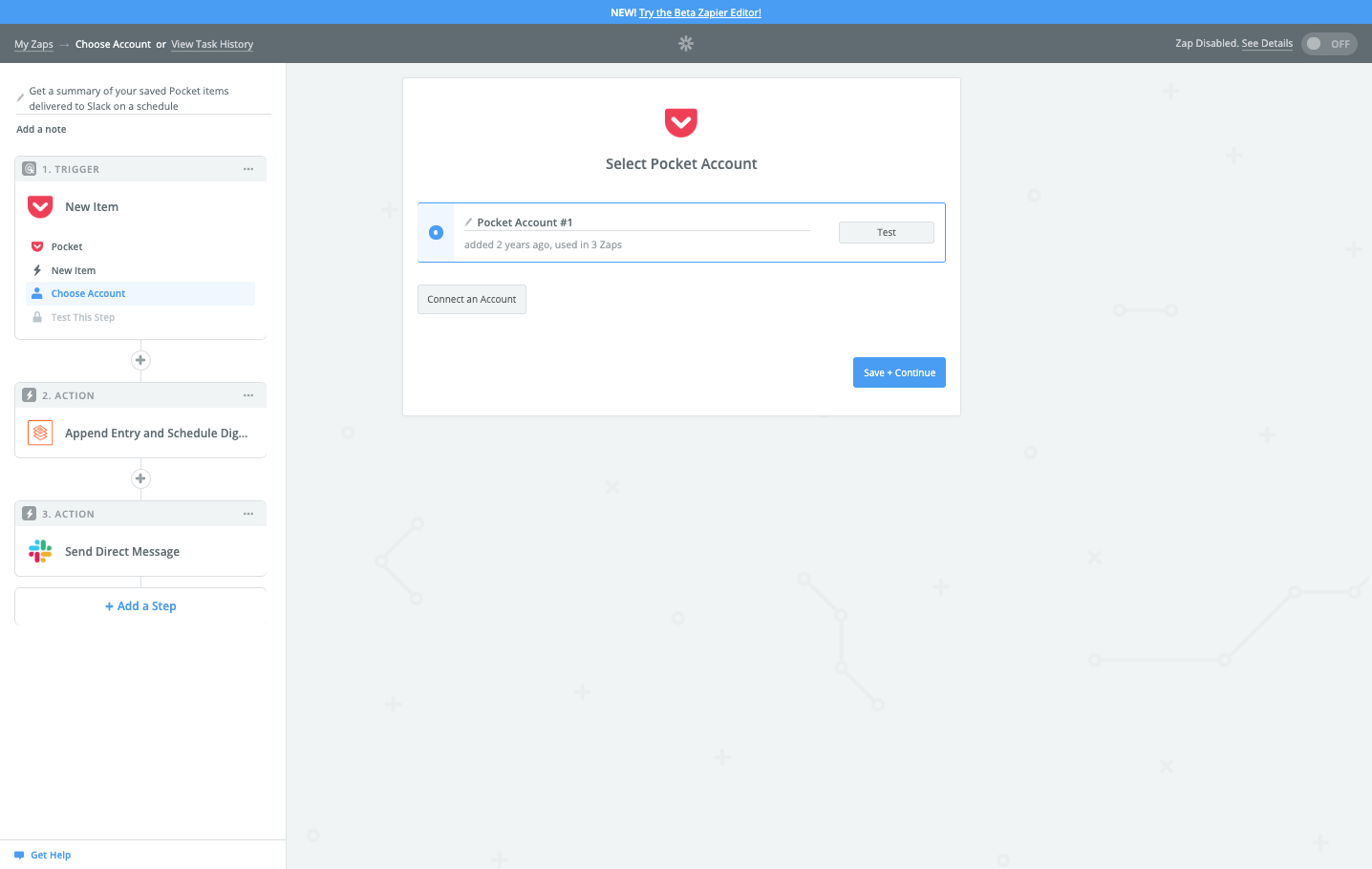
Task: Open the options menu for 3. ACTION step
Action: 248,514
